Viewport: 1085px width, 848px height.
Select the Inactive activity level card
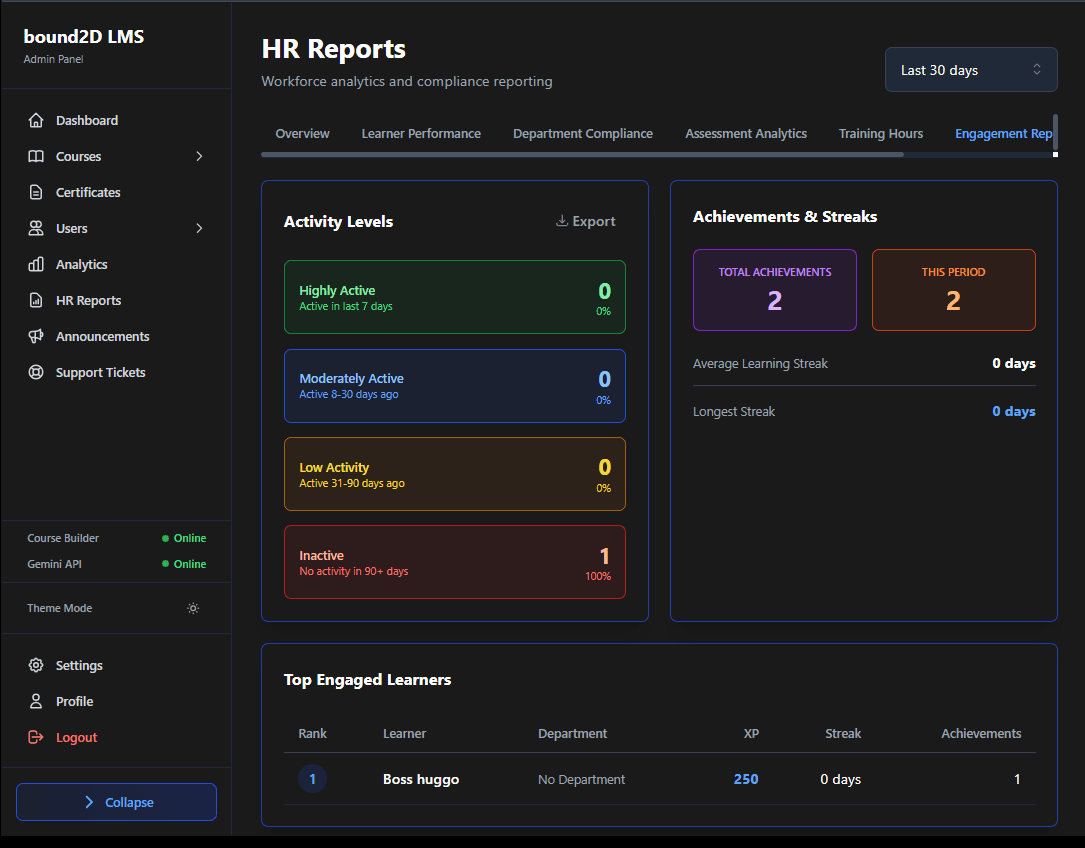tap(454, 562)
